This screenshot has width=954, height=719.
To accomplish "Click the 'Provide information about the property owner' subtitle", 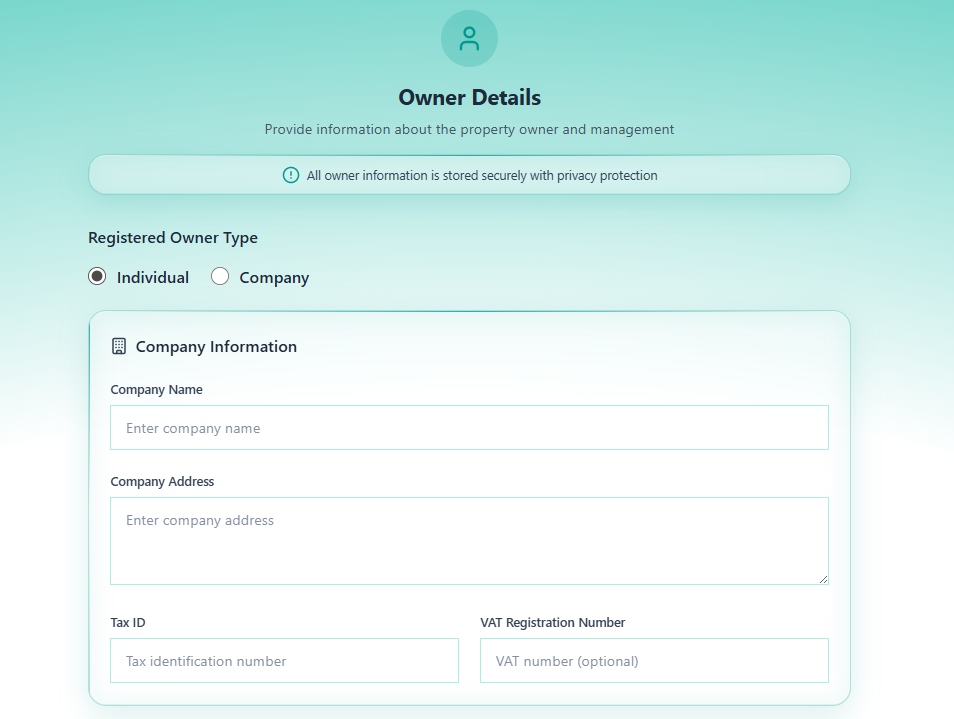I will [x=469, y=130].
